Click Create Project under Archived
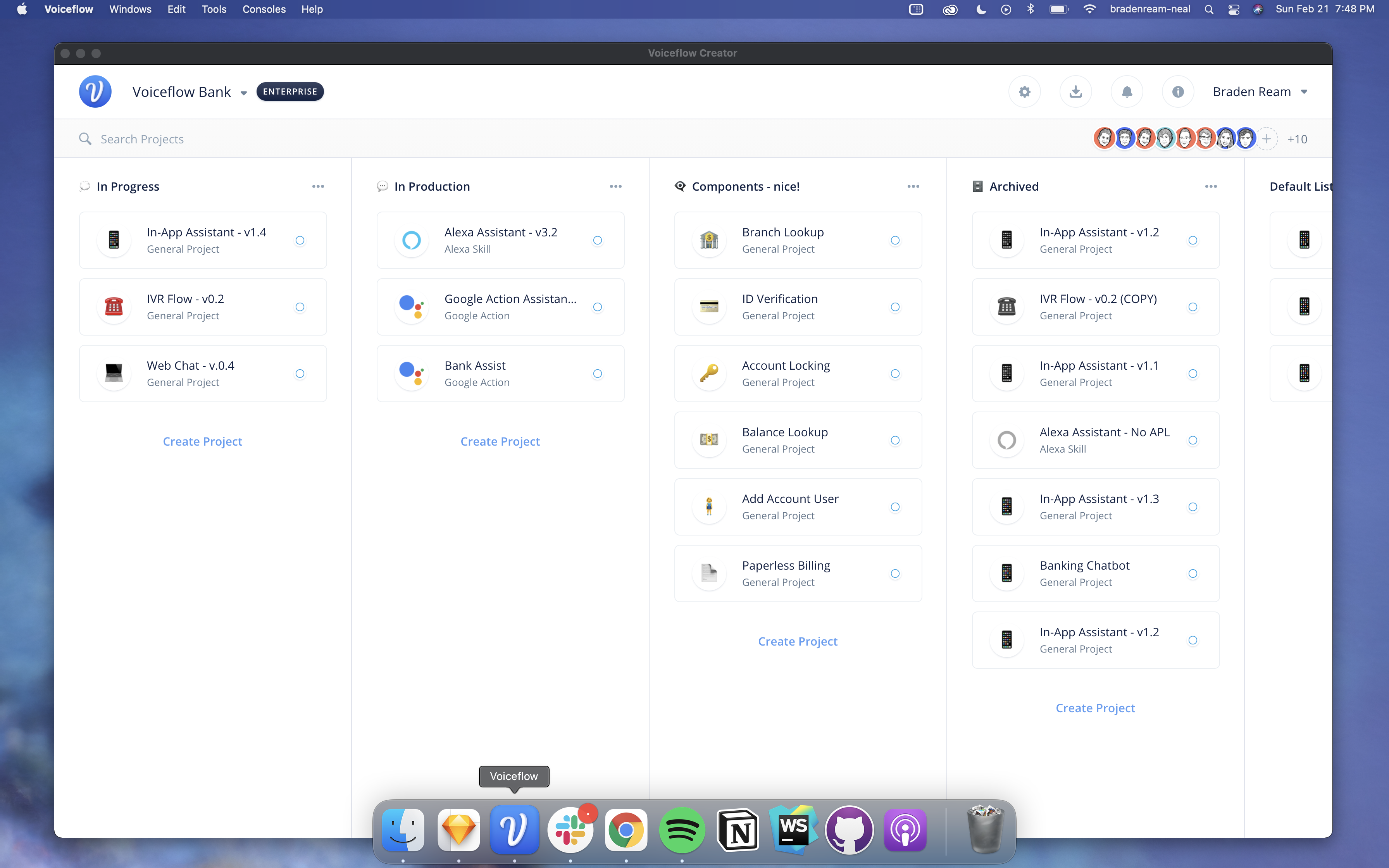This screenshot has width=1389, height=868. [x=1095, y=708]
